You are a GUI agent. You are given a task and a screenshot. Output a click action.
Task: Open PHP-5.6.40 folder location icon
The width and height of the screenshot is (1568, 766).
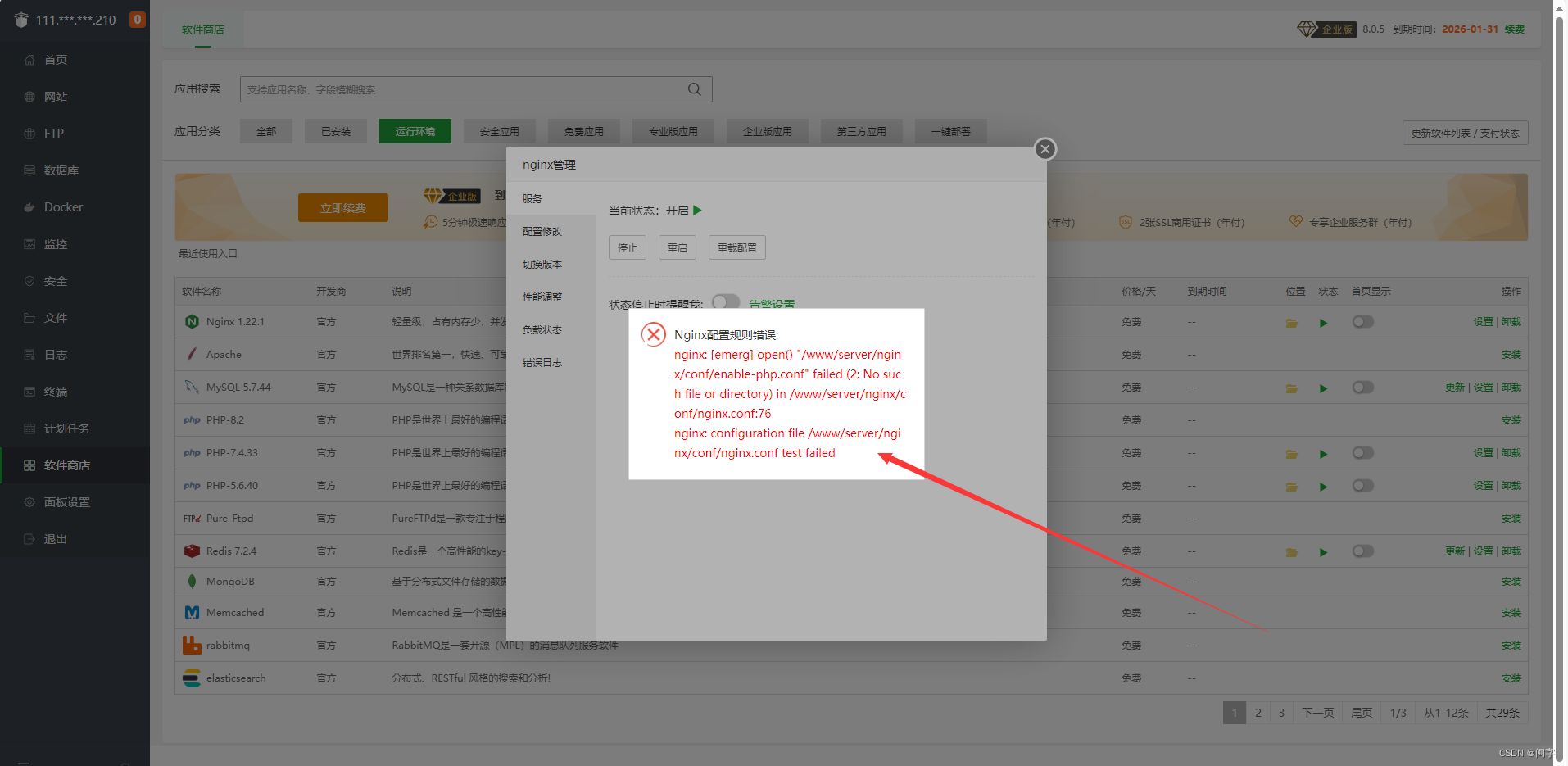[x=1292, y=487]
